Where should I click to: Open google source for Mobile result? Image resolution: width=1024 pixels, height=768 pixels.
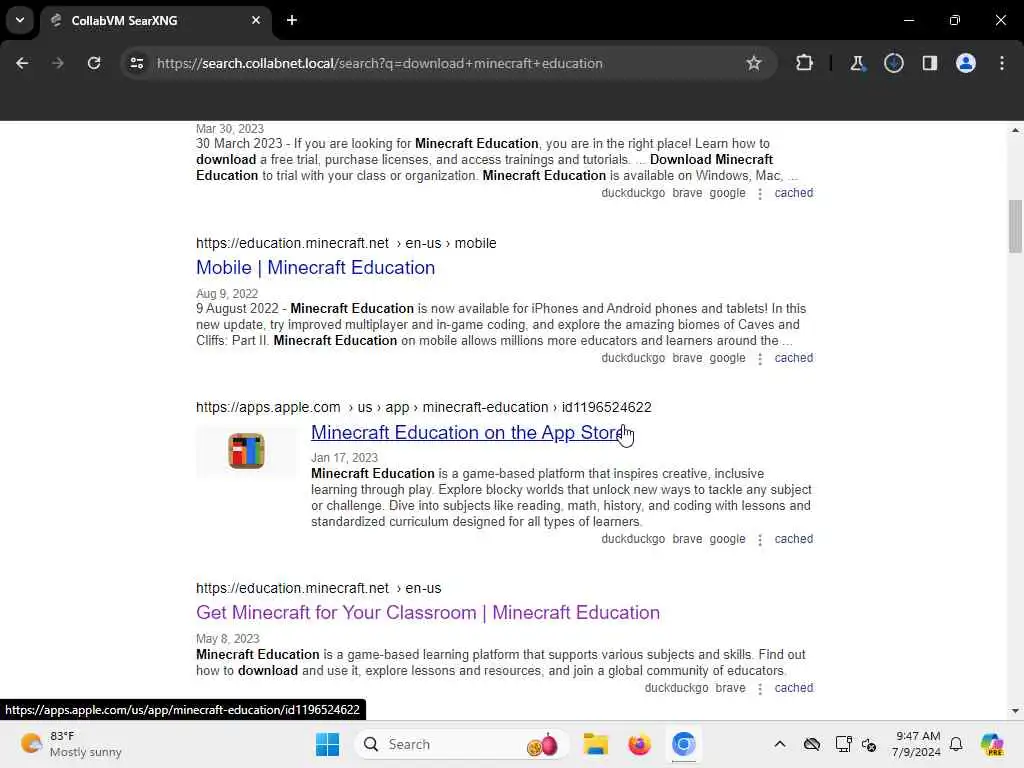tap(728, 359)
